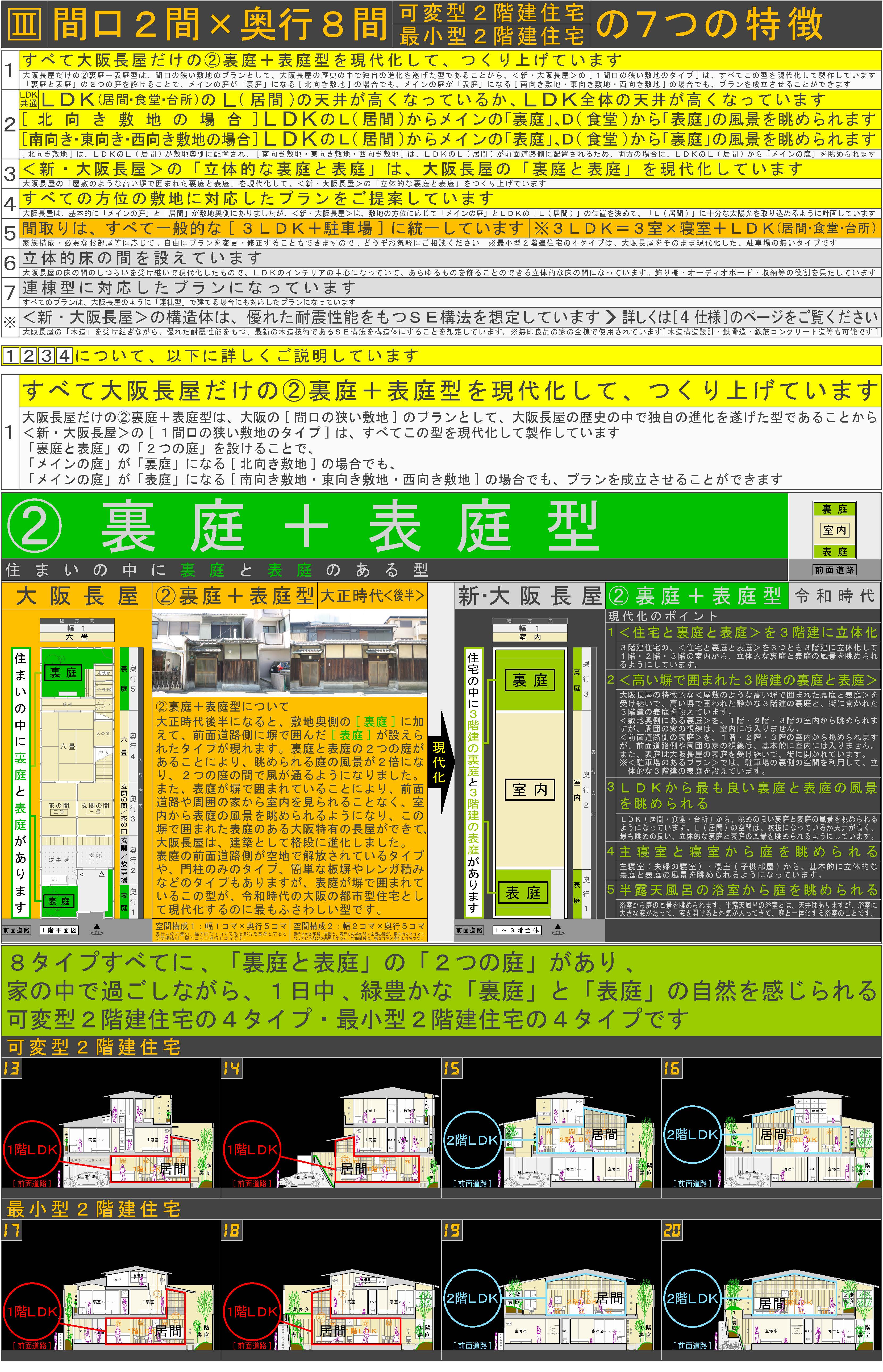Click the blue 2階LDK circle in section 16
The height and width of the screenshot is (1372, 883).
tap(692, 1135)
